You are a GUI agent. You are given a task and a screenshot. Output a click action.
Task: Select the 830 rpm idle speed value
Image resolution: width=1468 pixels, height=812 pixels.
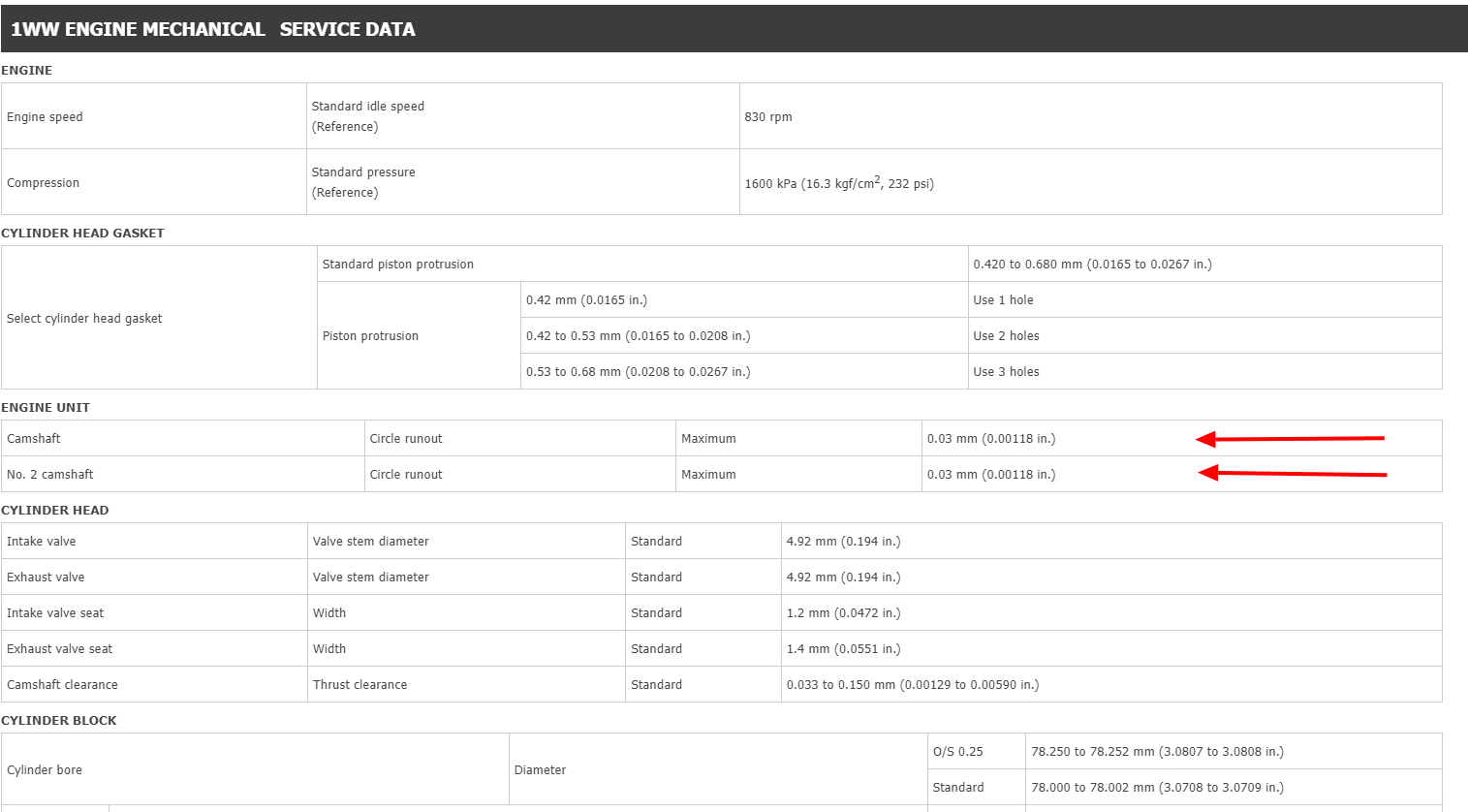point(768,117)
